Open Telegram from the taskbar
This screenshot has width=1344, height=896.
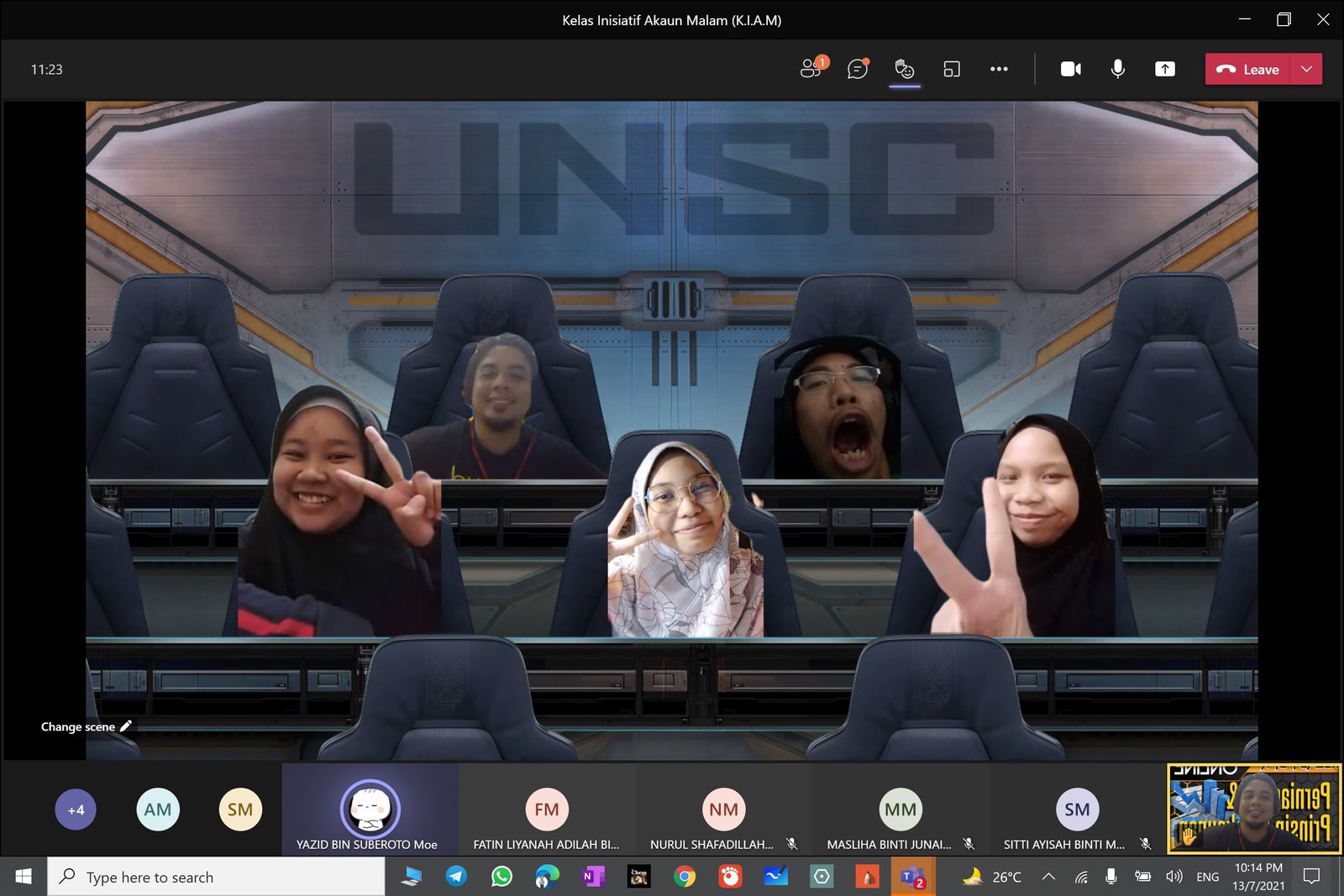point(456,877)
